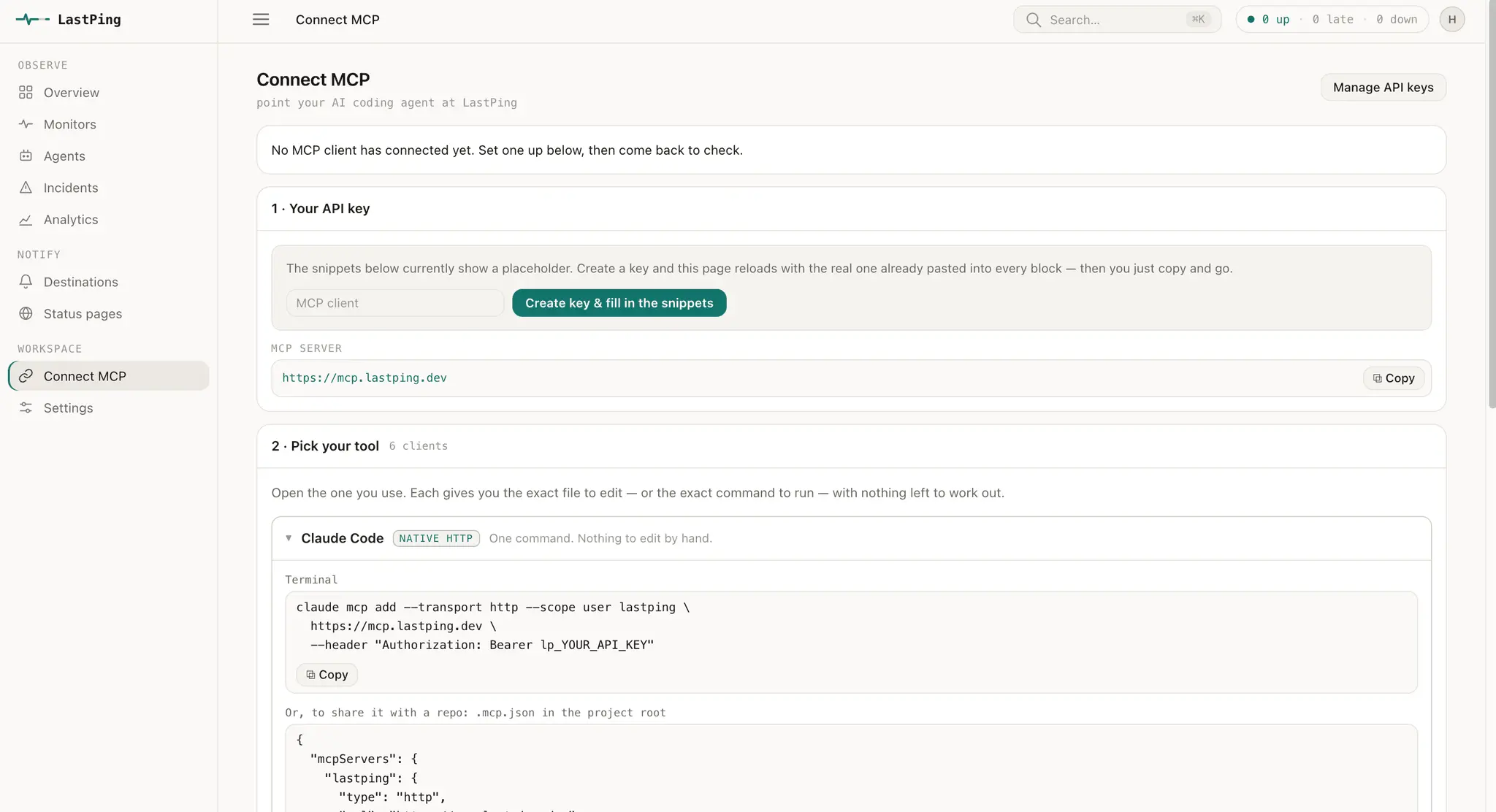The image size is (1496, 812).
Task: Click the LastPing heartbeat logo icon
Action: pyautogui.click(x=32, y=20)
